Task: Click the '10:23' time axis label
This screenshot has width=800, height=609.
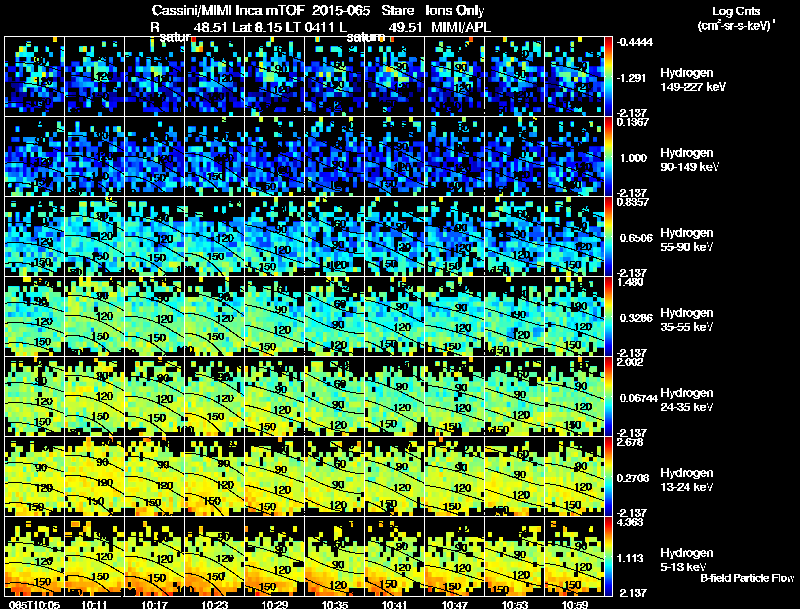Action: pyautogui.click(x=215, y=604)
